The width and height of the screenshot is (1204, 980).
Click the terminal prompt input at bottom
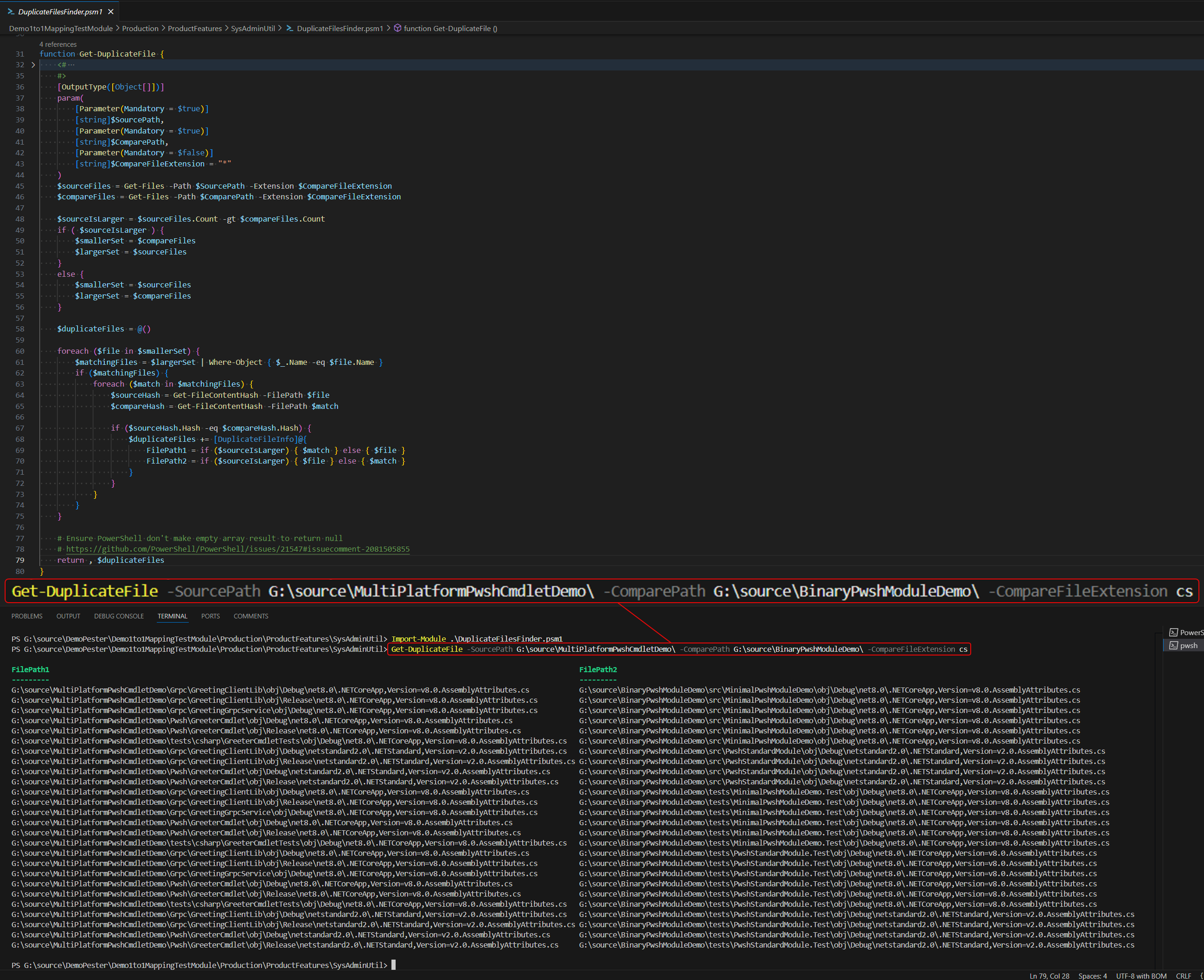(394, 965)
